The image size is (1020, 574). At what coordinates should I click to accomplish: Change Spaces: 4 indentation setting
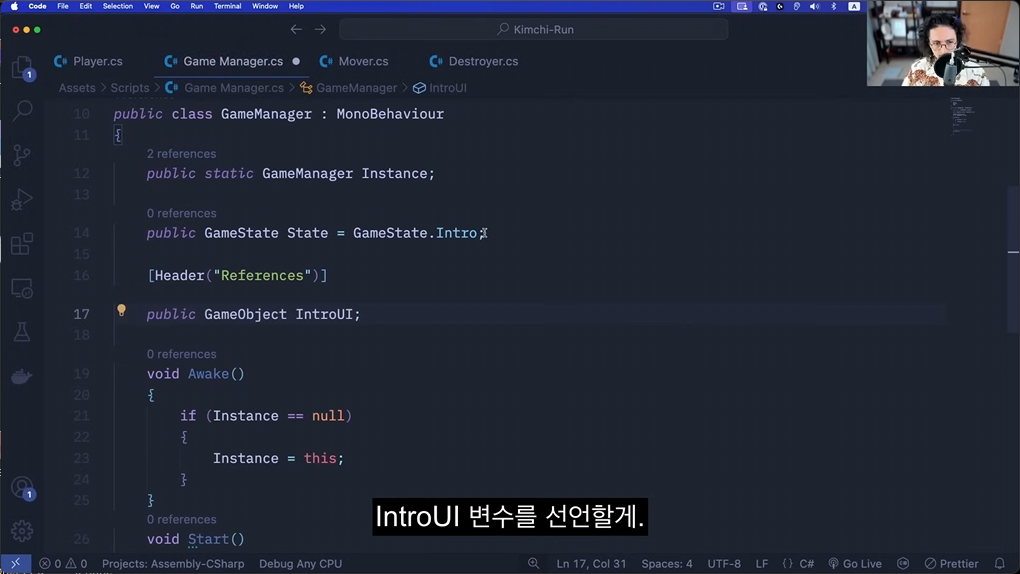(x=667, y=564)
